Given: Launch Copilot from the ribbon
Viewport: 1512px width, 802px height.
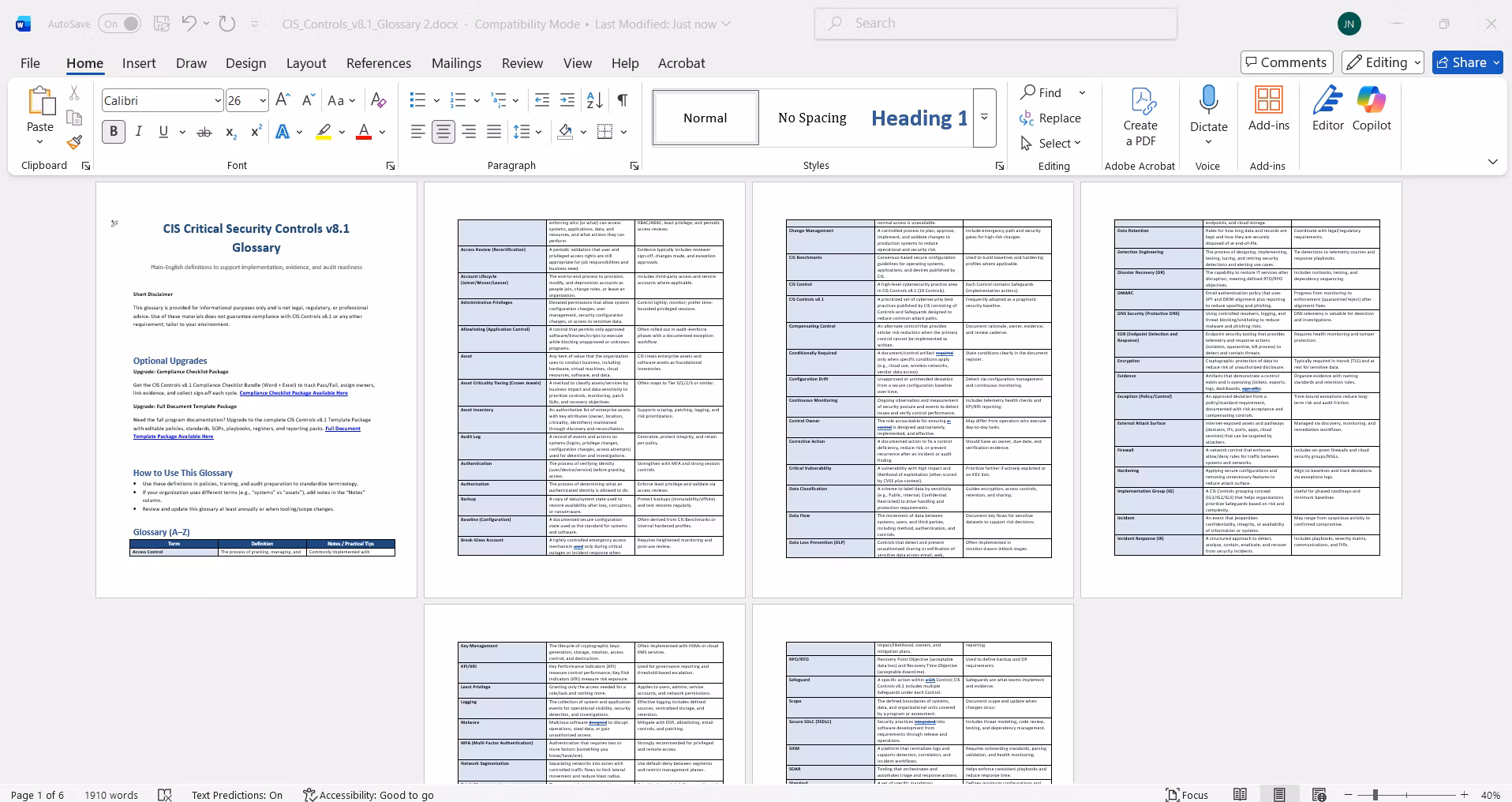Looking at the screenshot, I should click(x=1372, y=109).
